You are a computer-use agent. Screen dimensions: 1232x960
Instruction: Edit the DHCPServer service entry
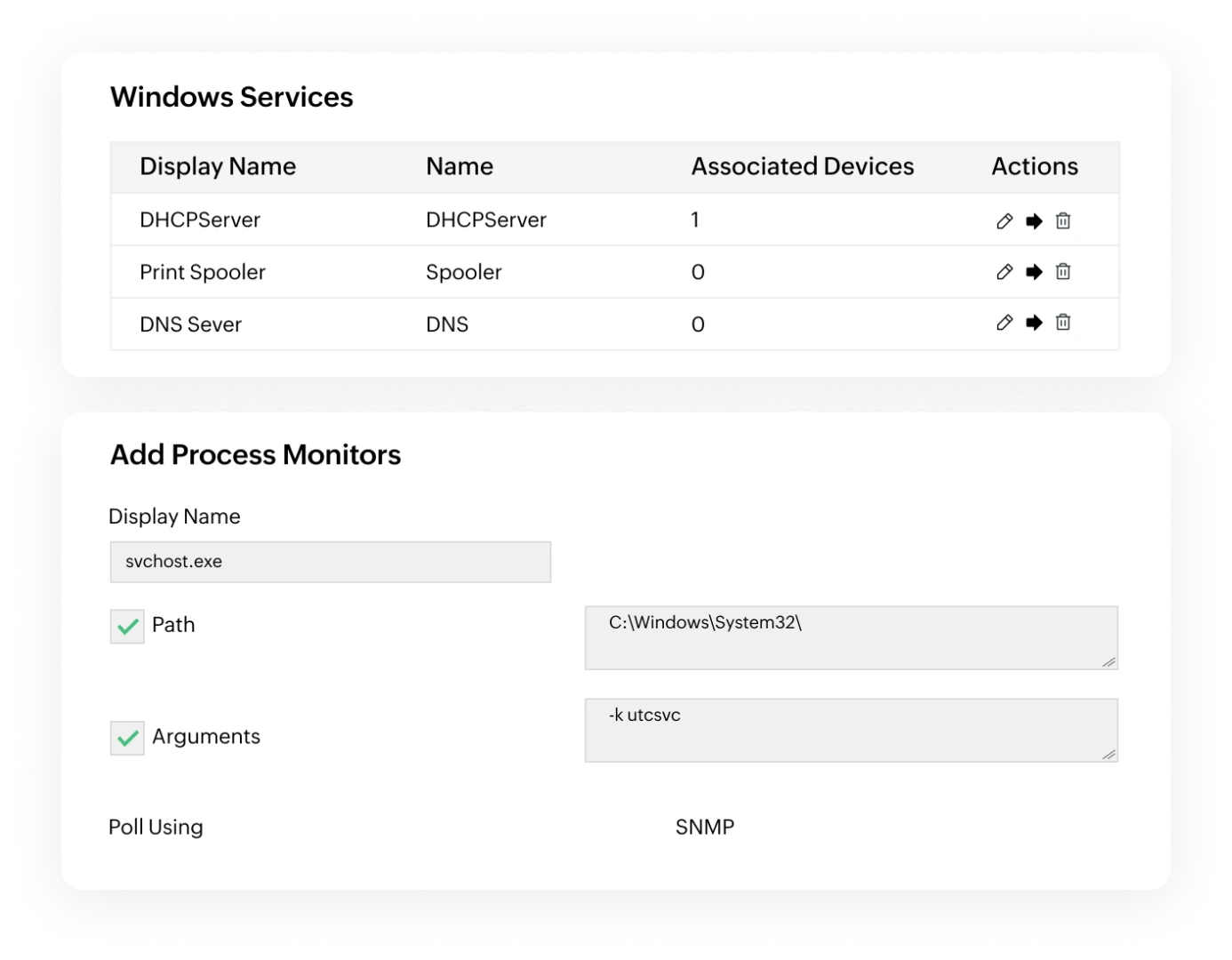tap(1004, 220)
